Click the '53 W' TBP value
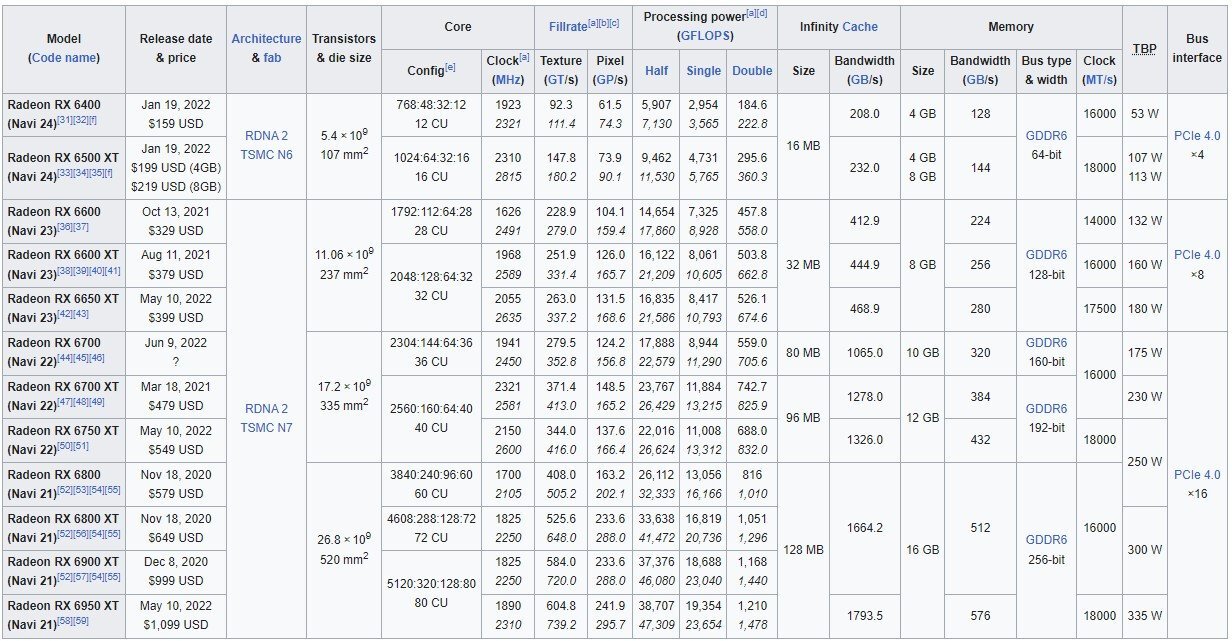 1145,114
